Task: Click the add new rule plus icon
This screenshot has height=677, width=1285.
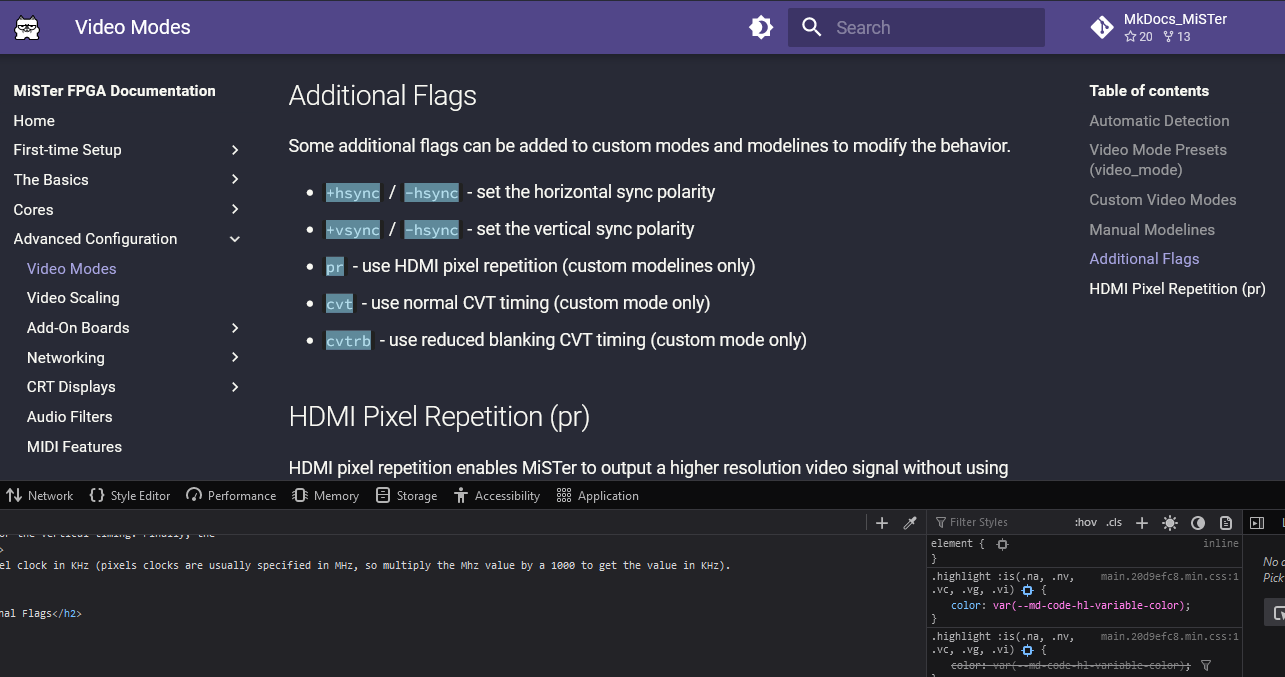Action: pos(1143,523)
